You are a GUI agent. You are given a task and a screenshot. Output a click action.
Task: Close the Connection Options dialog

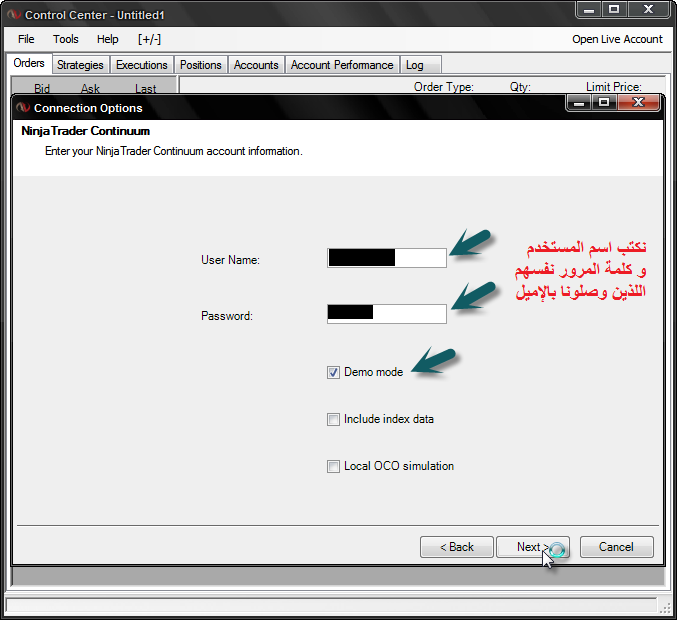[639, 102]
